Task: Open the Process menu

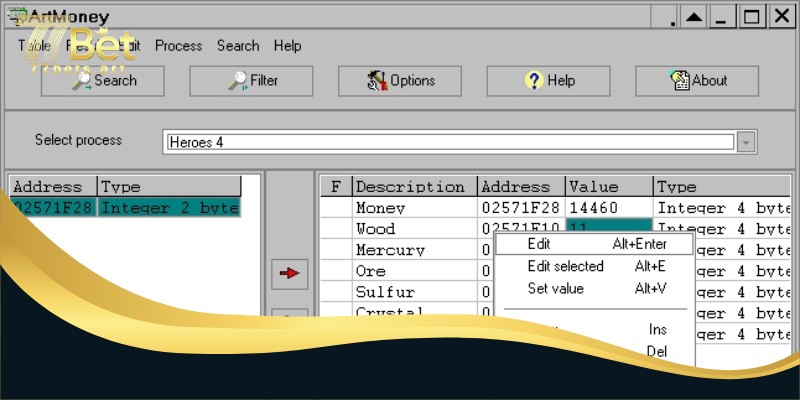Action: pyautogui.click(x=179, y=46)
